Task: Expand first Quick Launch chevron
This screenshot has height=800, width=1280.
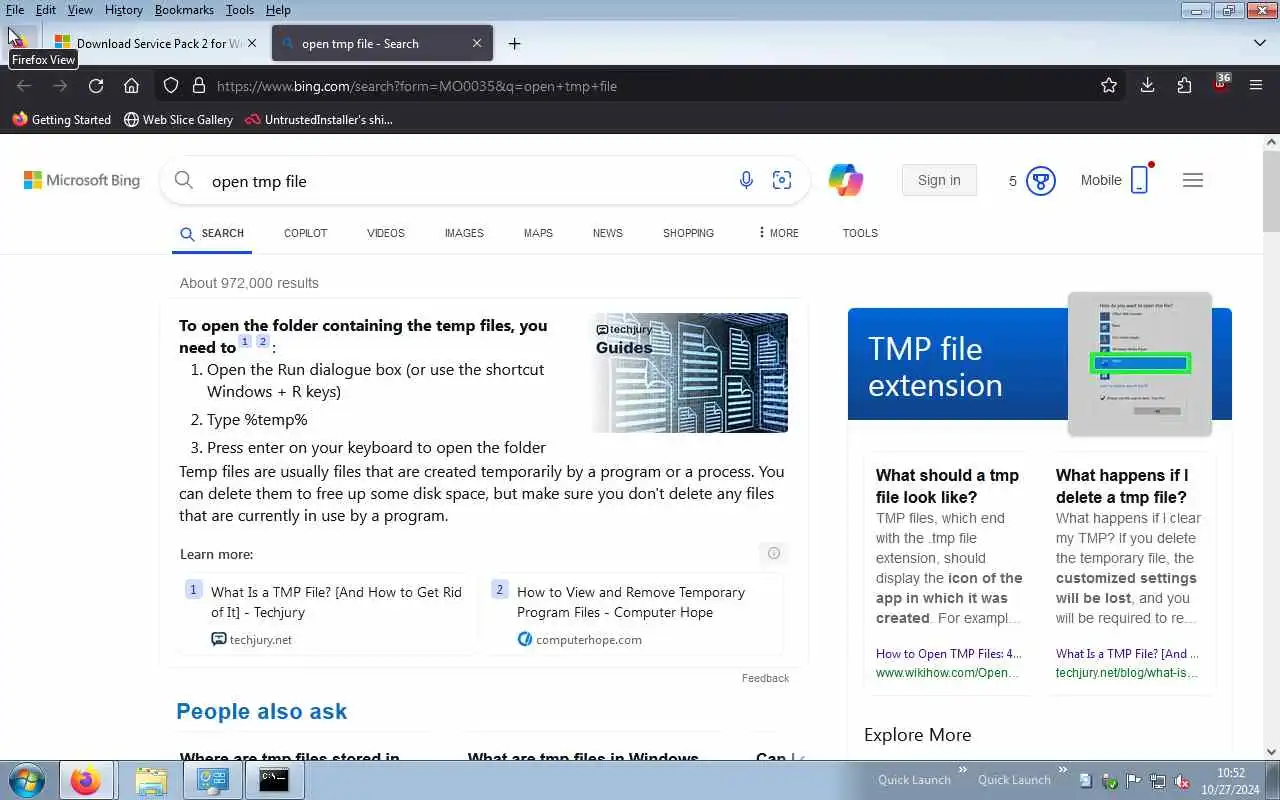Action: click(963, 770)
